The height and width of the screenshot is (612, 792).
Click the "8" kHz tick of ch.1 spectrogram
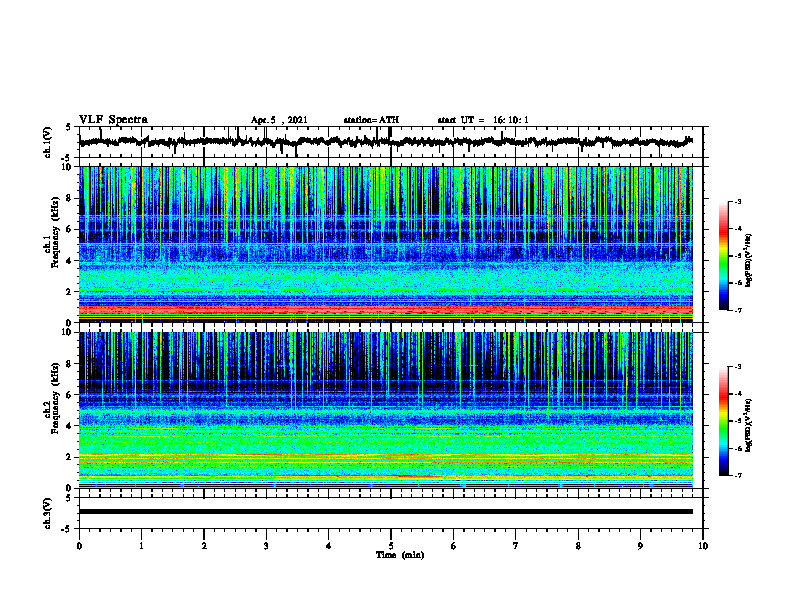(x=69, y=198)
